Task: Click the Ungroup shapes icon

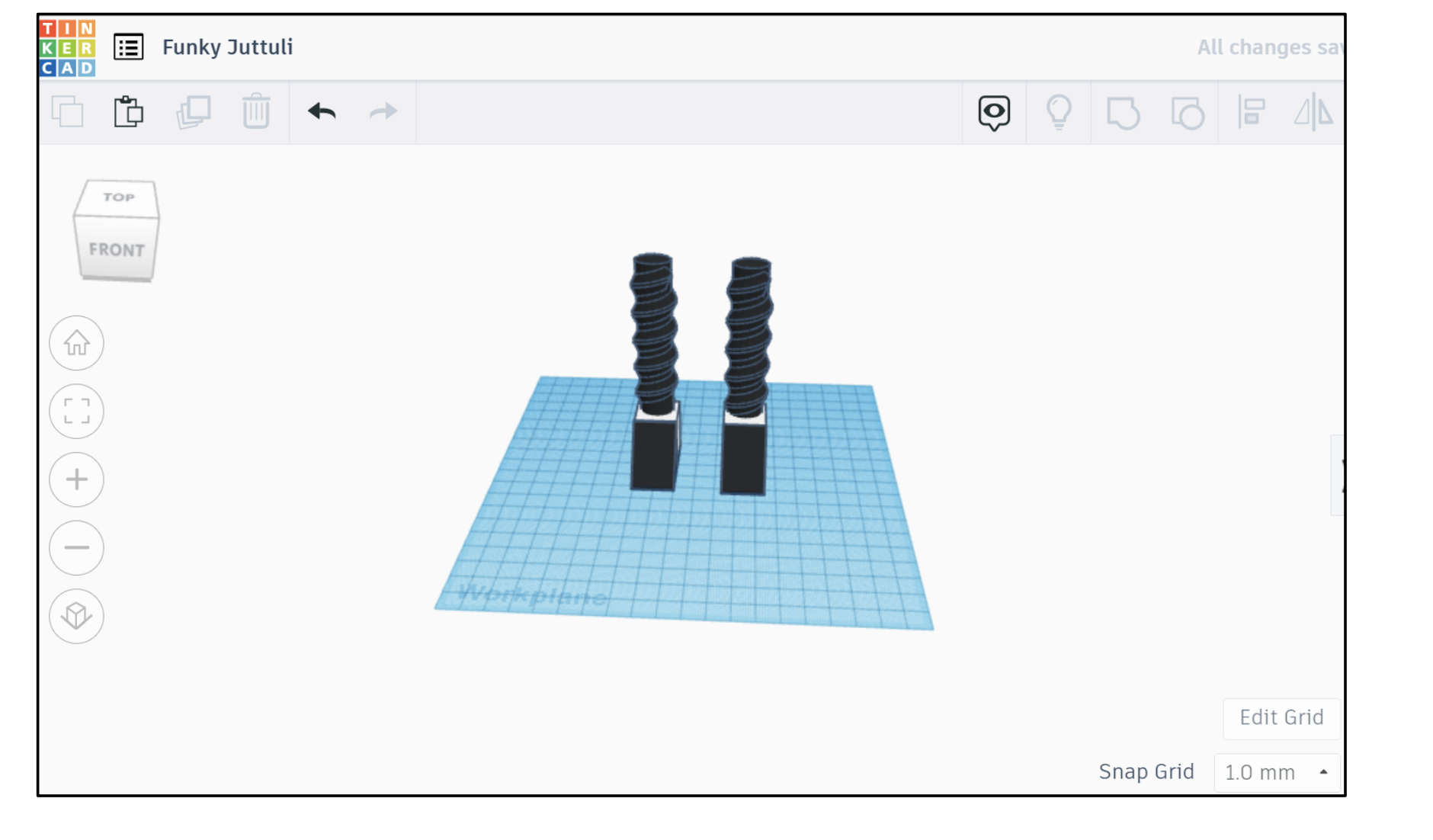Action: click(1188, 113)
